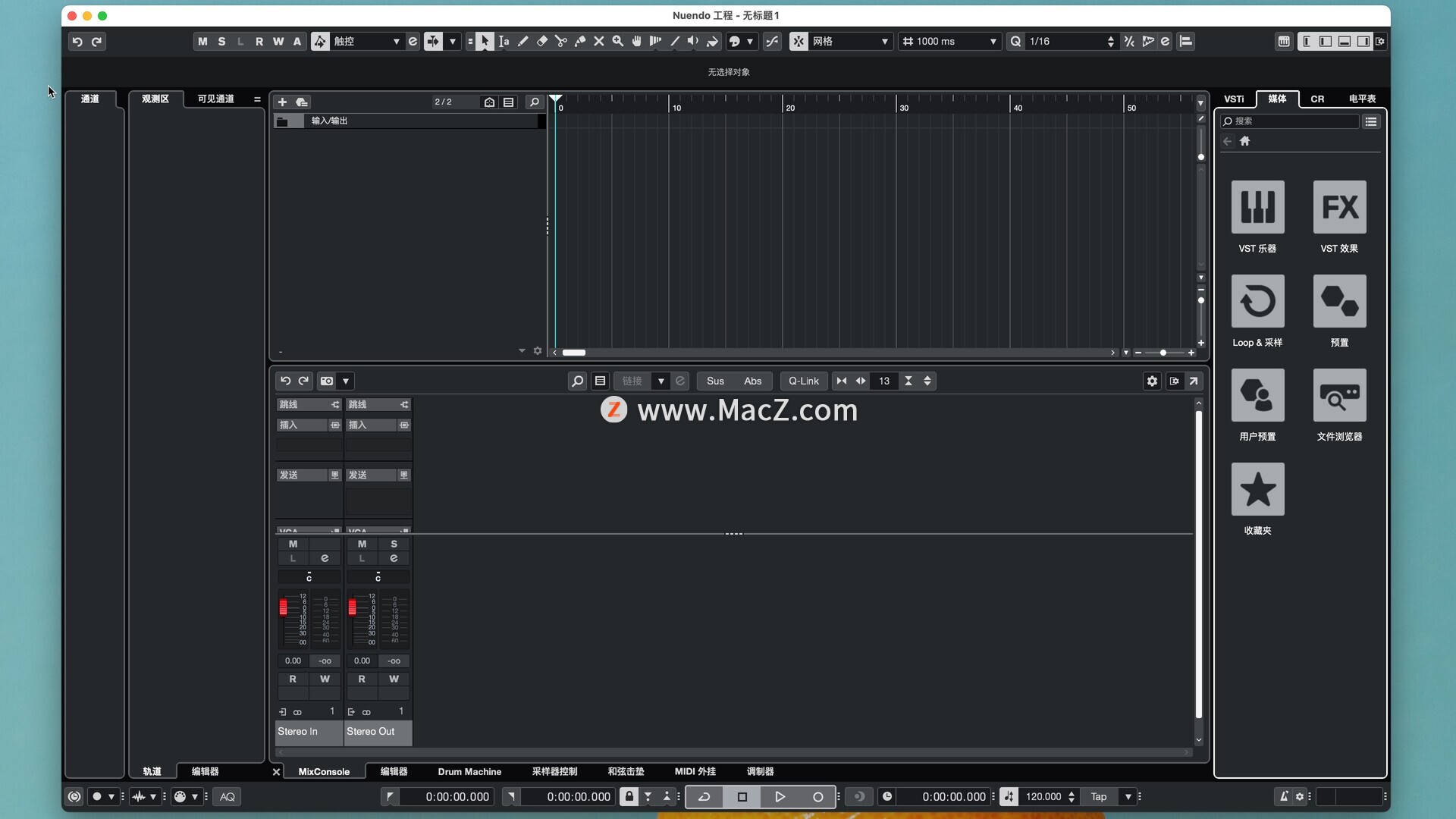Screen dimensions: 1456x819
Task: Select the Glue tool
Action: click(579, 42)
